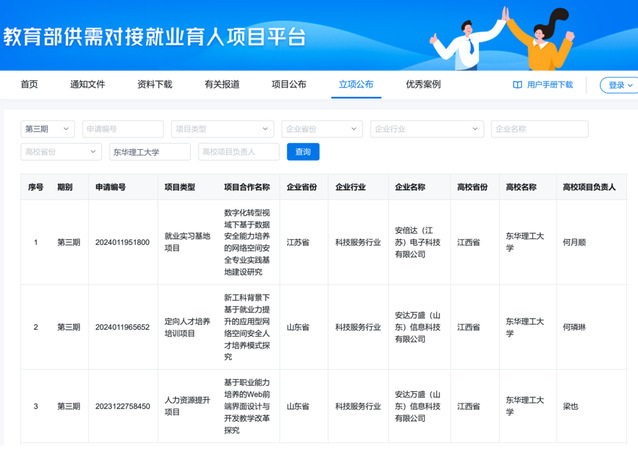This screenshot has width=638, height=458.
Task: Click the 东华理工大学 university name field
Action: [x=149, y=152]
